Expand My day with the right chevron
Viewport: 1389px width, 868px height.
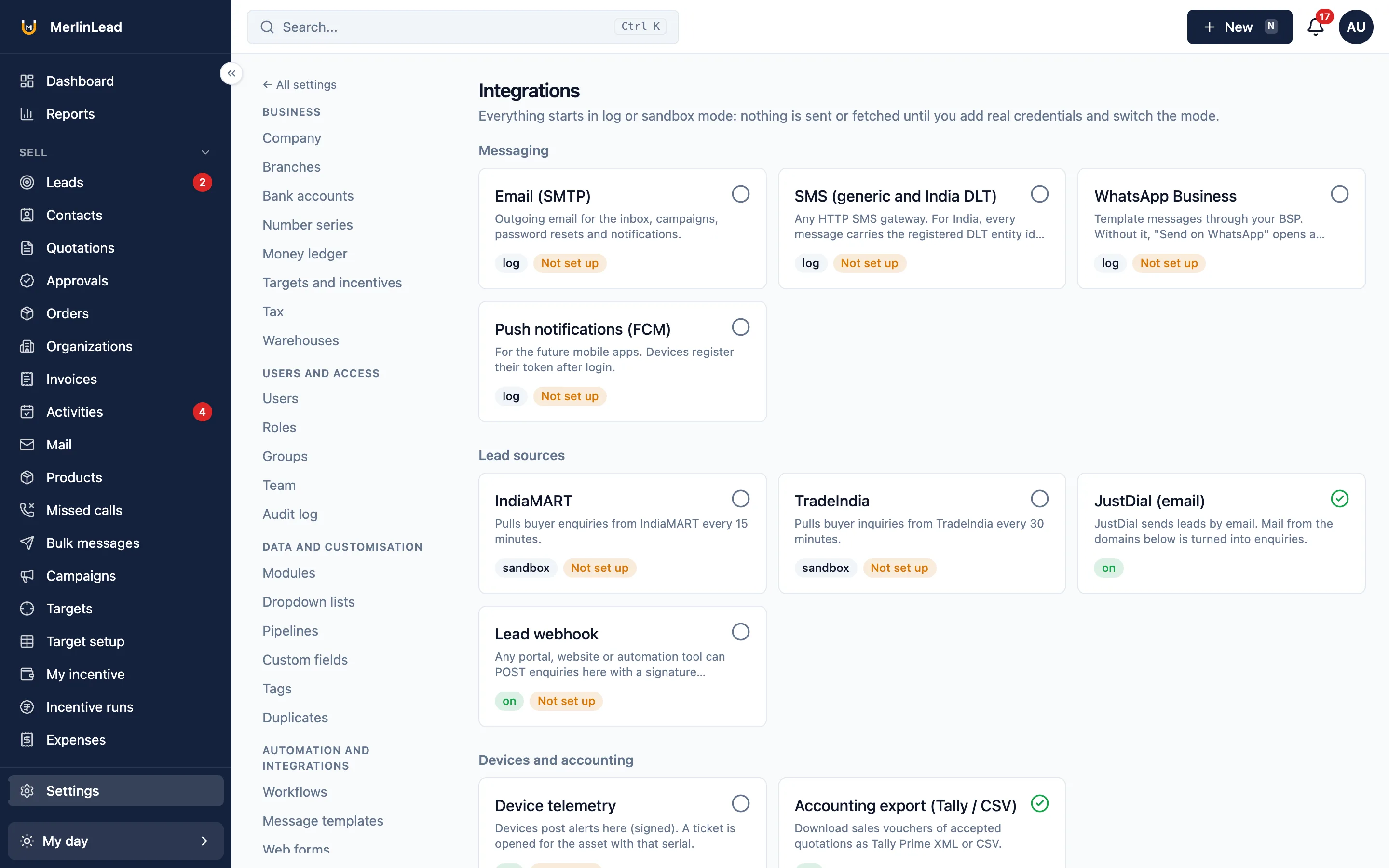[x=204, y=841]
